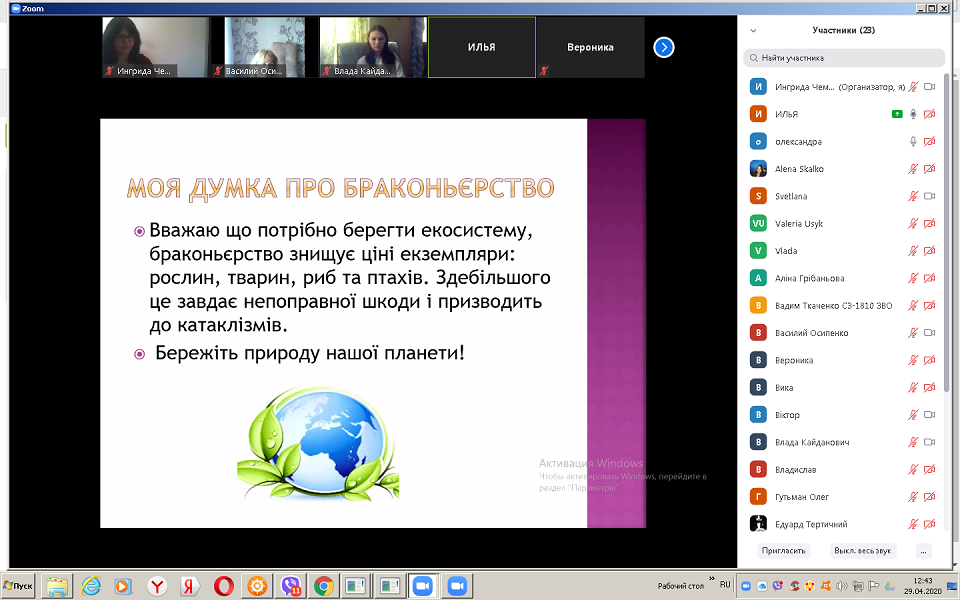Click Alena Skalko's avatar in list
The image size is (960, 600).
[758, 168]
